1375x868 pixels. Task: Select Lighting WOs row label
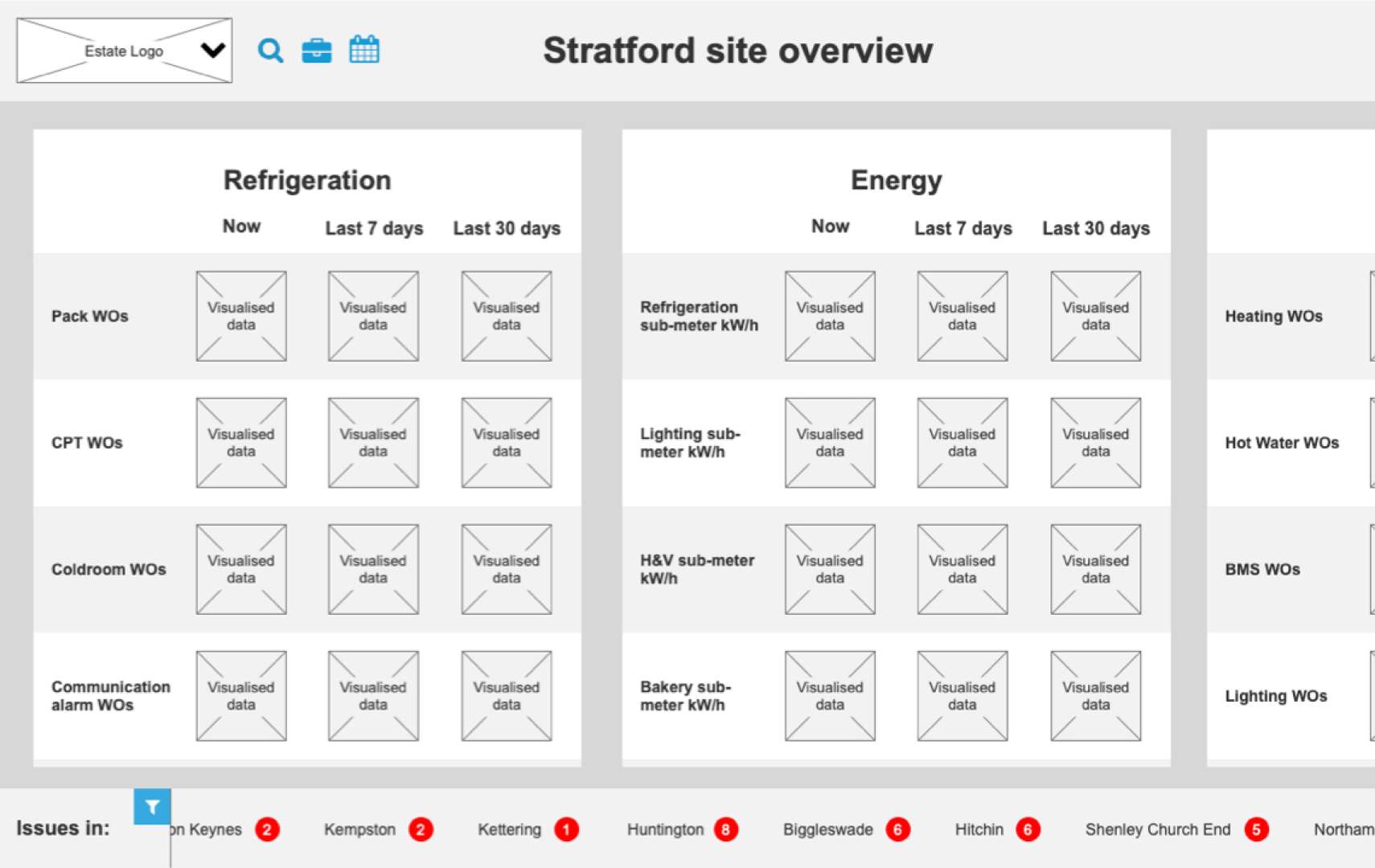click(1276, 696)
